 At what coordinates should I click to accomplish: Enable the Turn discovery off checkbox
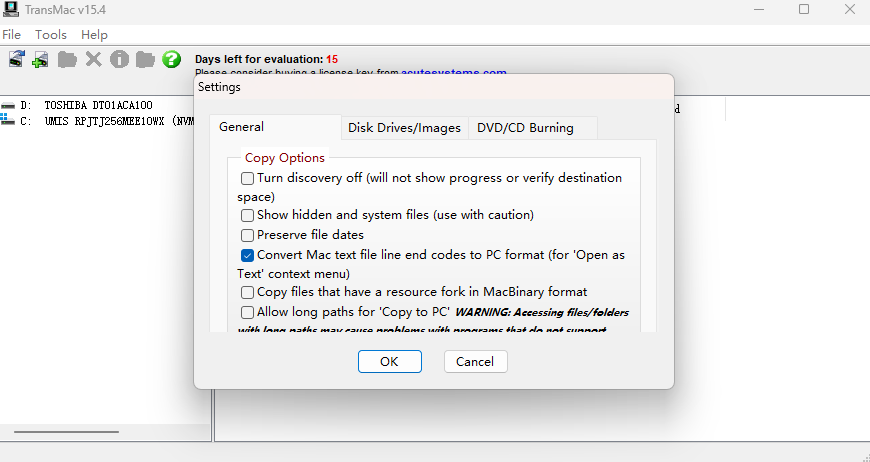coord(248,178)
